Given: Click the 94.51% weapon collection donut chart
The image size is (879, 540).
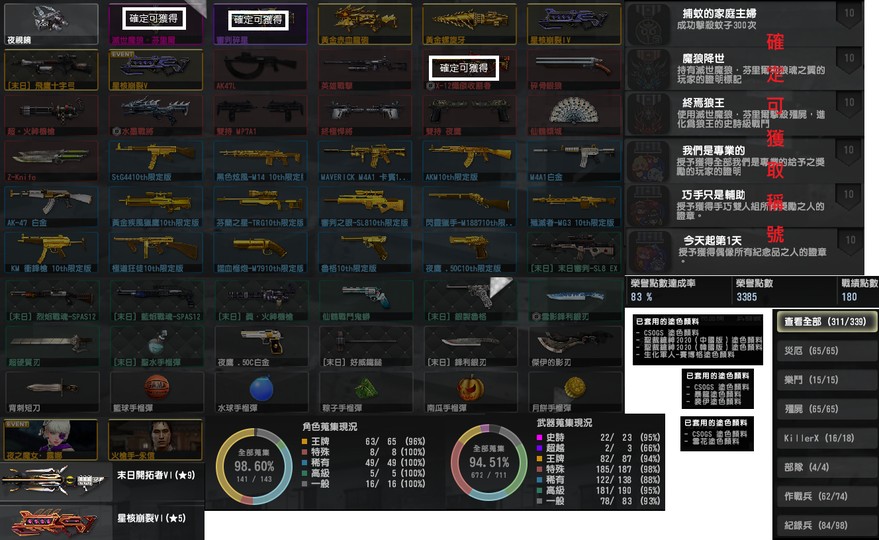Looking at the screenshot, I should click(x=489, y=463).
